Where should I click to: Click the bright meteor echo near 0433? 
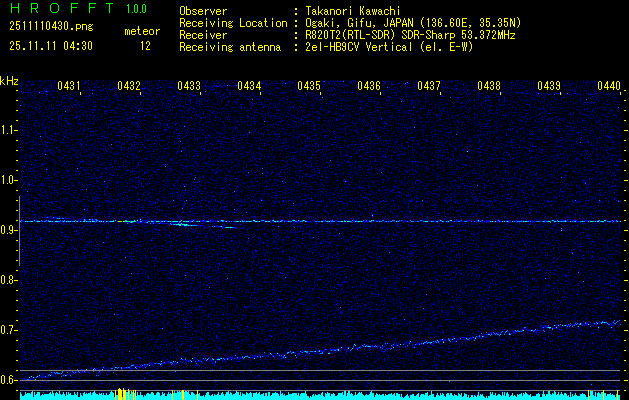coord(183,224)
